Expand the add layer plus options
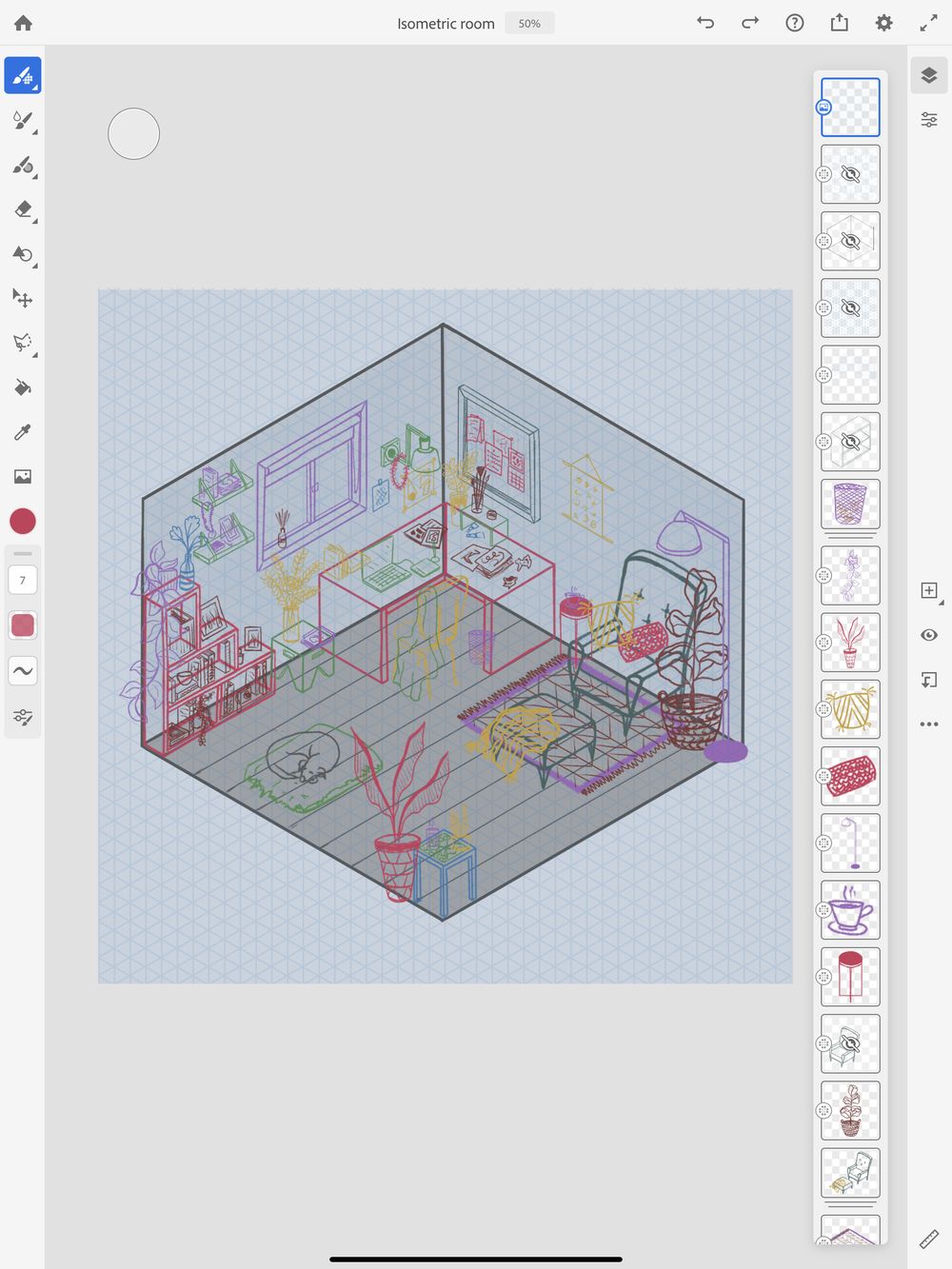The width and height of the screenshot is (952, 1269). [x=929, y=591]
